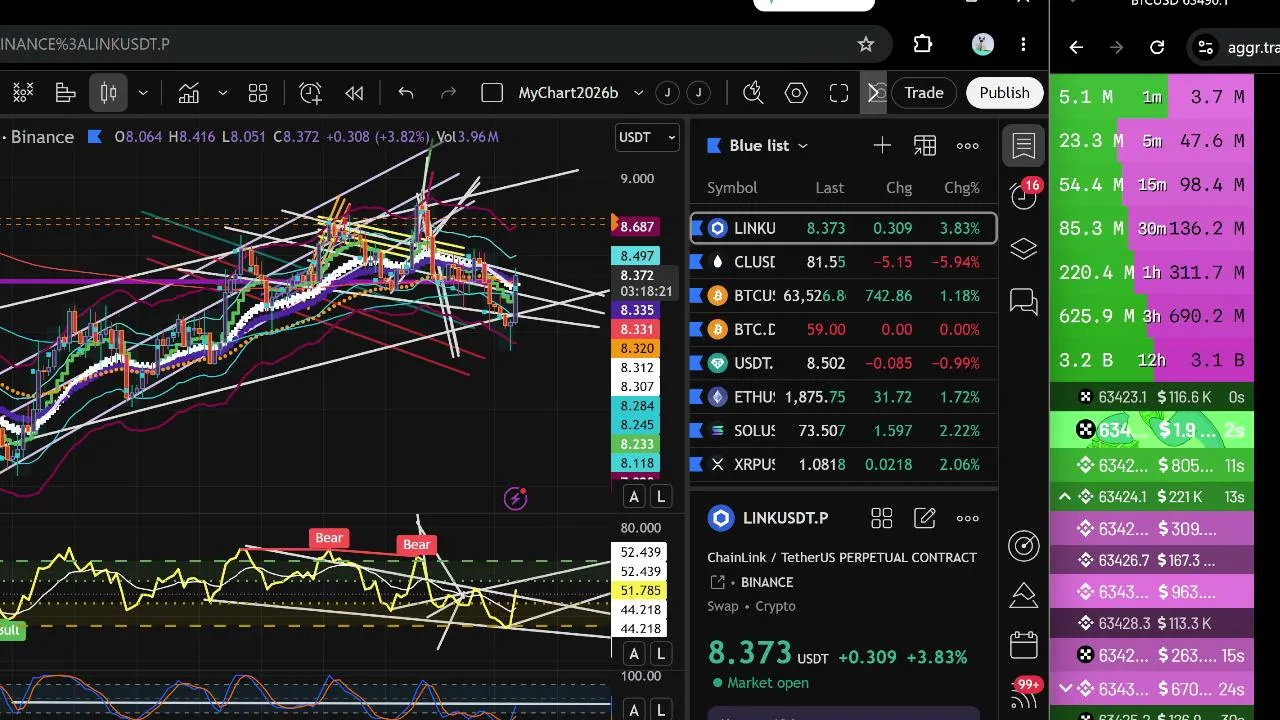
Task: Click the Publish button
Action: pyautogui.click(x=1004, y=93)
